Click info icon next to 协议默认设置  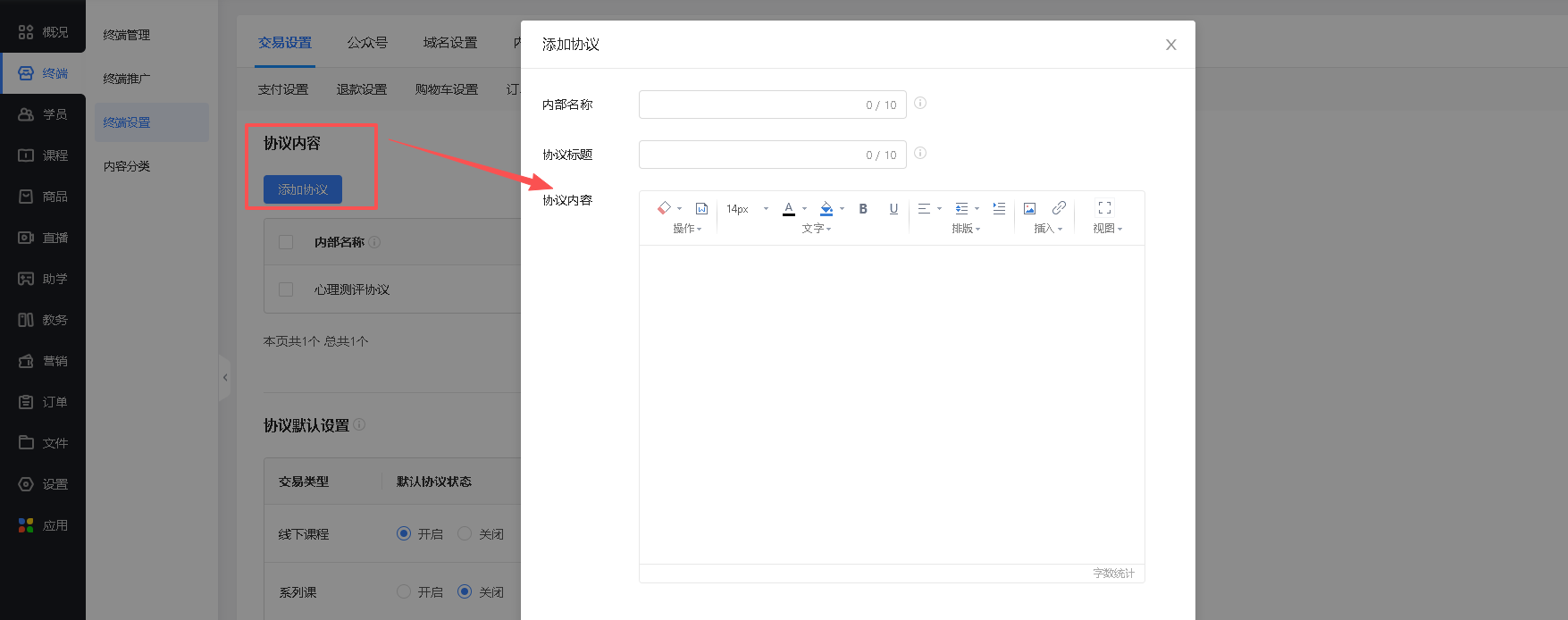click(359, 424)
